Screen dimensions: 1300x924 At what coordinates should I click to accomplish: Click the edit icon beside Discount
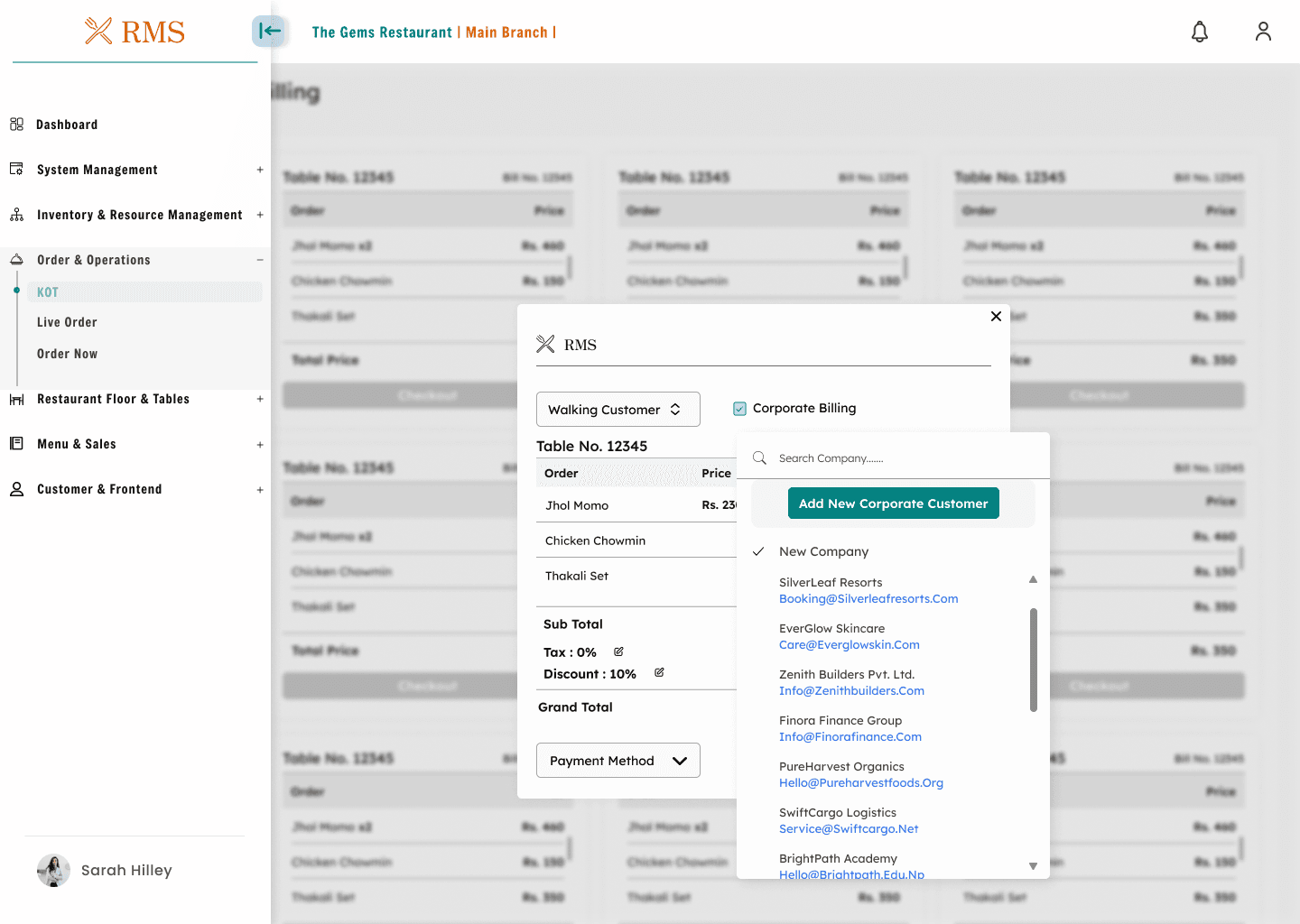pyautogui.click(x=659, y=673)
